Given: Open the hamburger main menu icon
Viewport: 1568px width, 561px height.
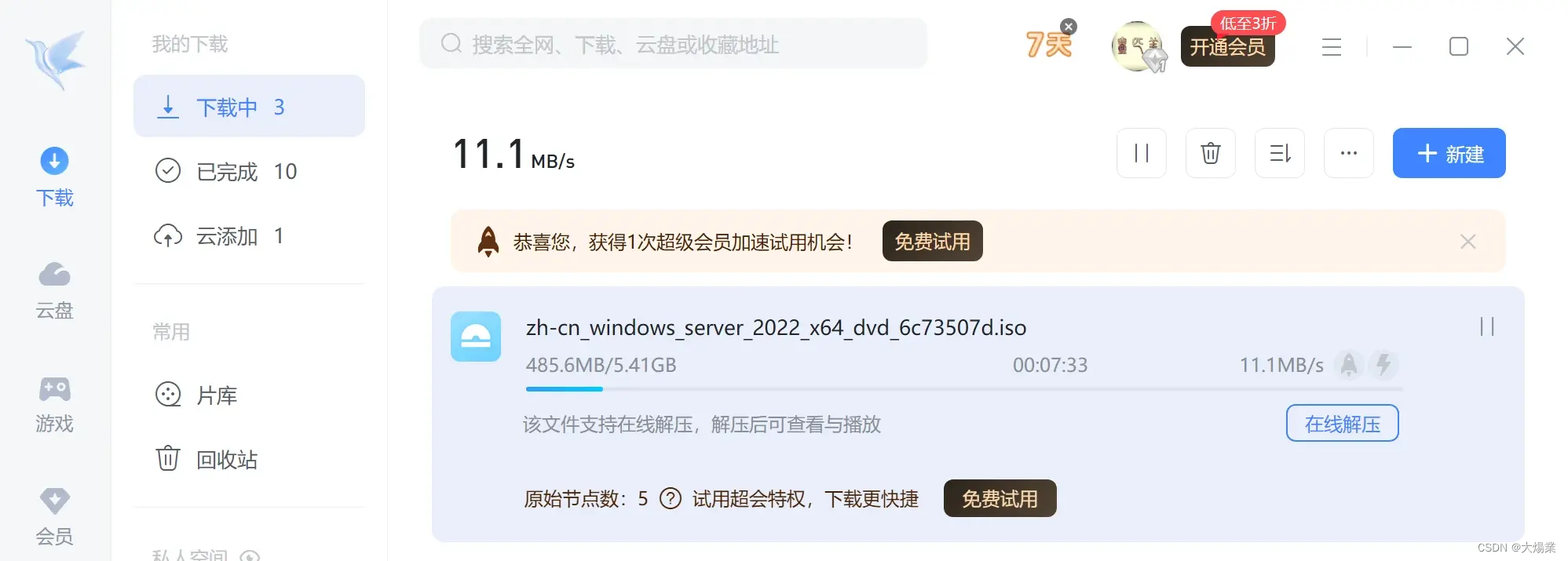Looking at the screenshot, I should pyautogui.click(x=1331, y=47).
